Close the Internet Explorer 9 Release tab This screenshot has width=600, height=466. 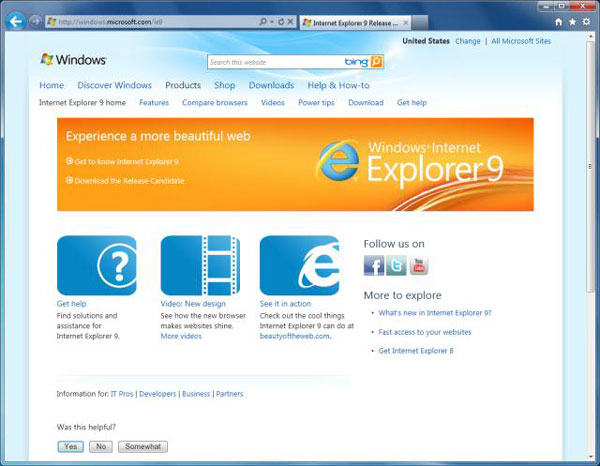(406, 23)
